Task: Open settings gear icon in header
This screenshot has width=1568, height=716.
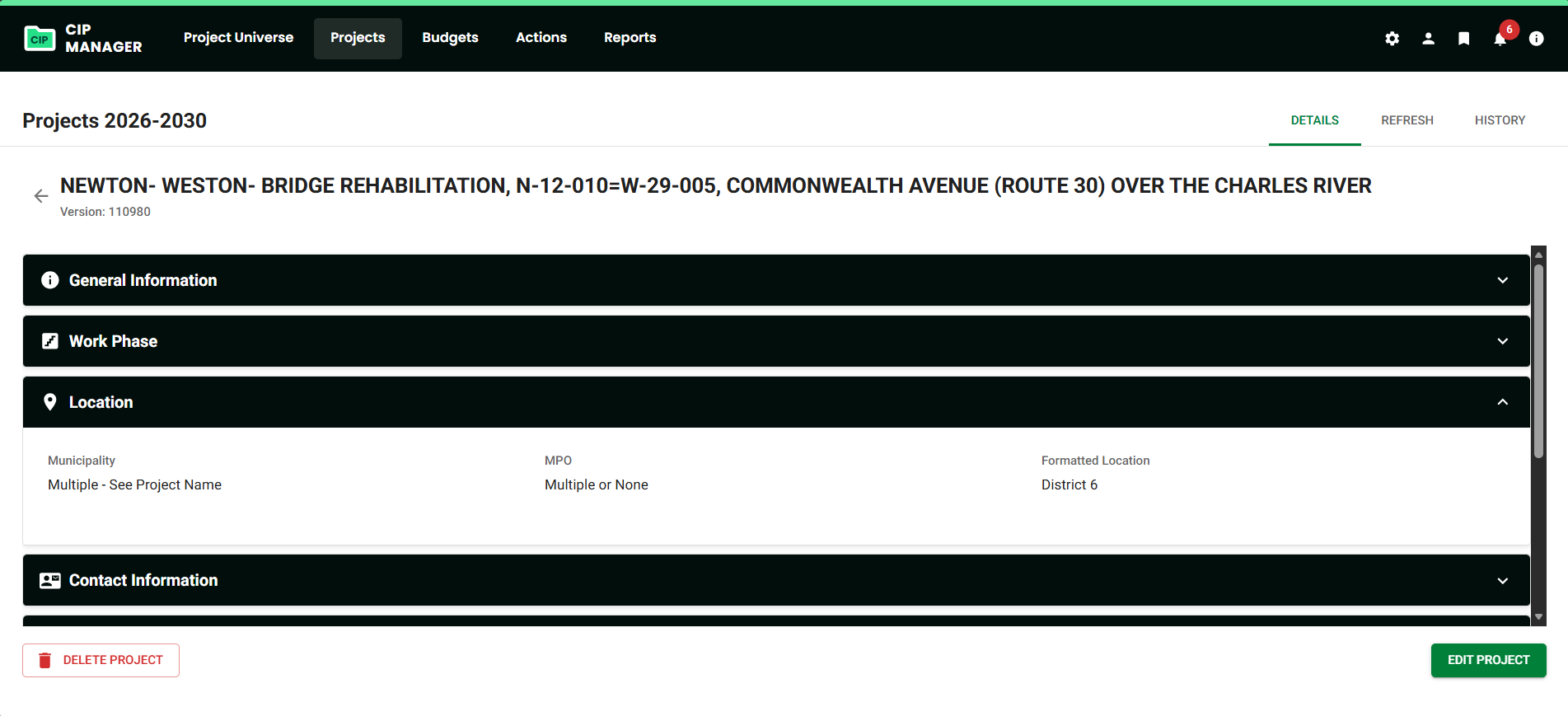Action: pyautogui.click(x=1392, y=39)
